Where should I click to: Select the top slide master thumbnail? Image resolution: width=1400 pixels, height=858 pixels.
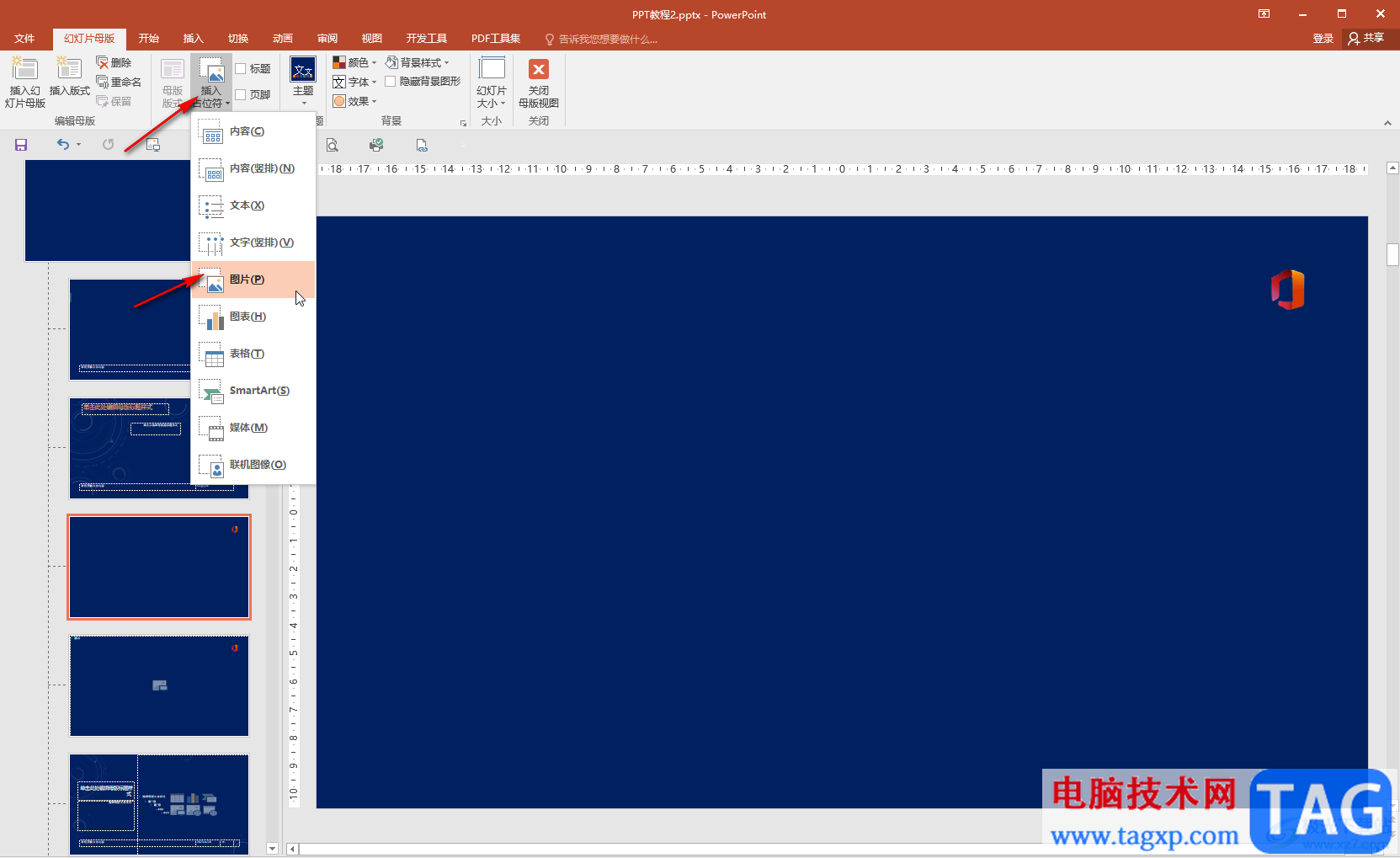[x=109, y=211]
